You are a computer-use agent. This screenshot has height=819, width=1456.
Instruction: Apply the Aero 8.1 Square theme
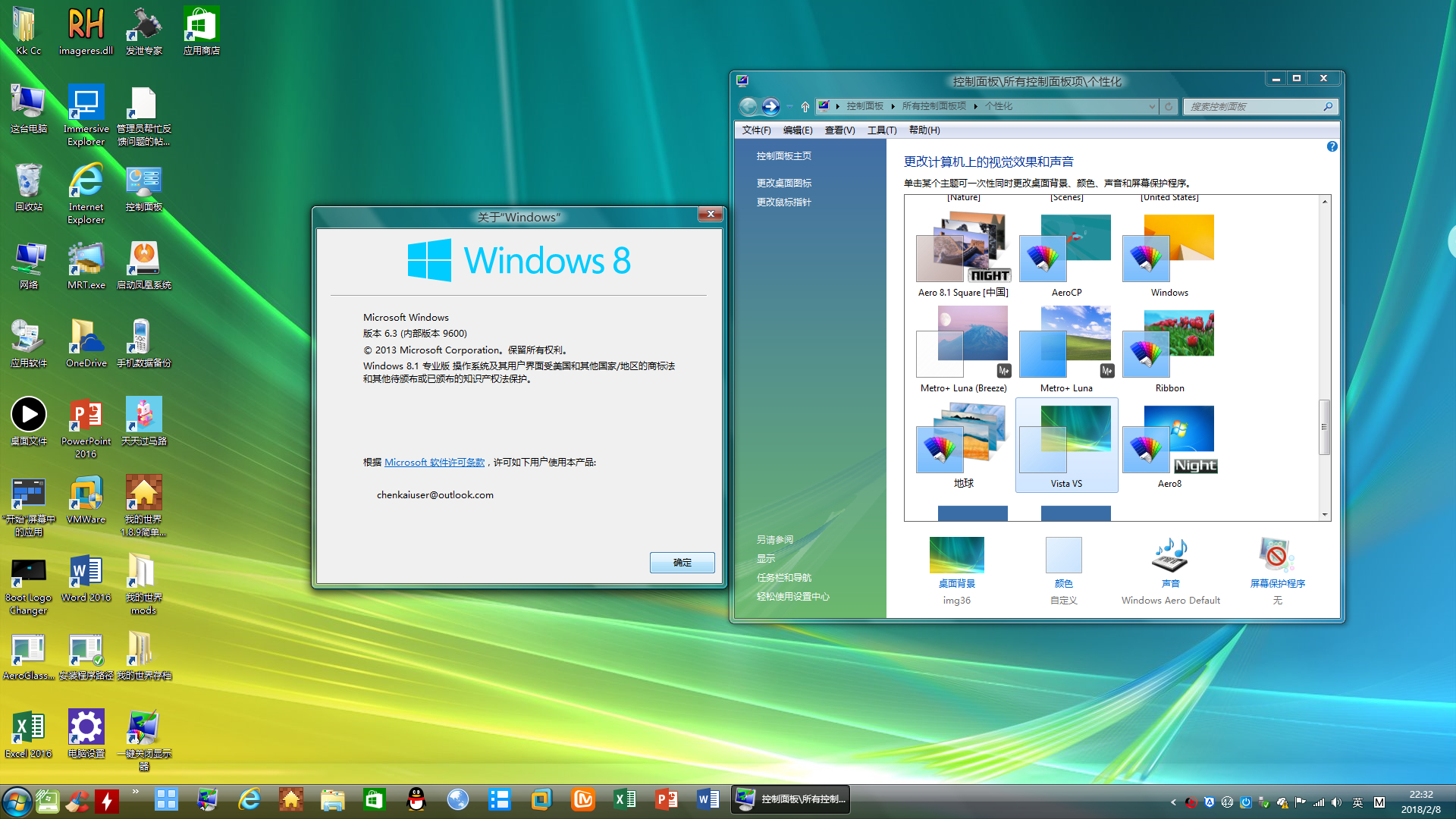click(963, 256)
